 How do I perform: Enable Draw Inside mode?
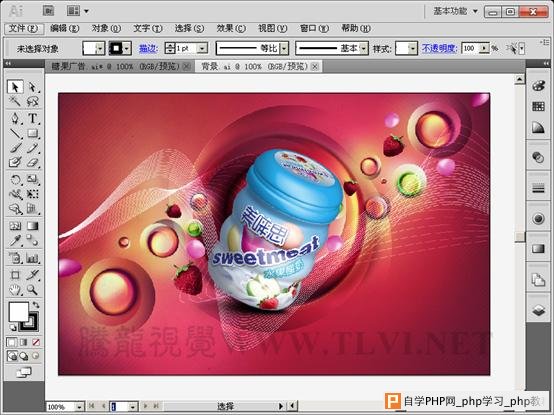tap(36, 356)
